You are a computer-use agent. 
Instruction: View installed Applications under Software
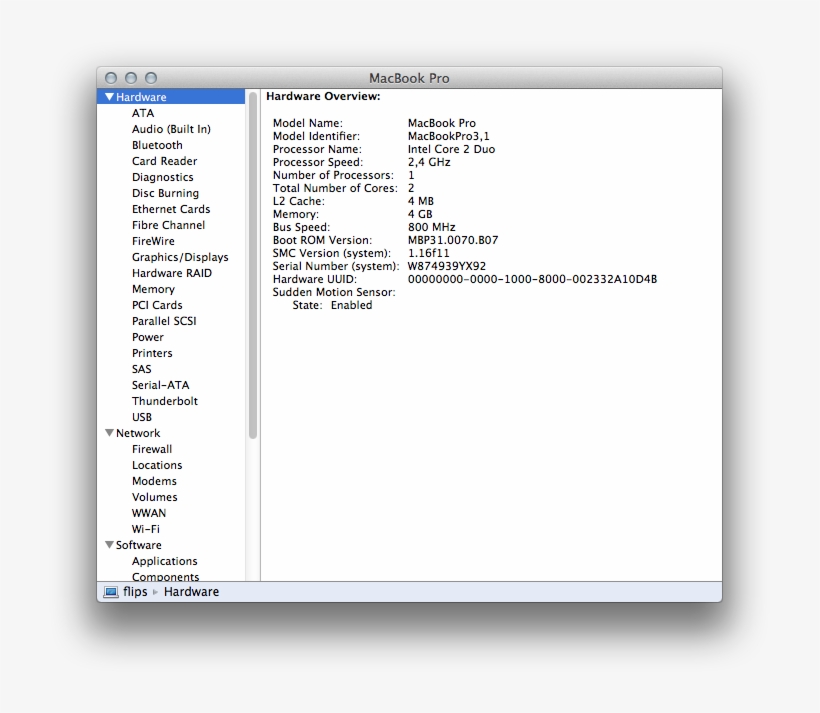pos(164,560)
